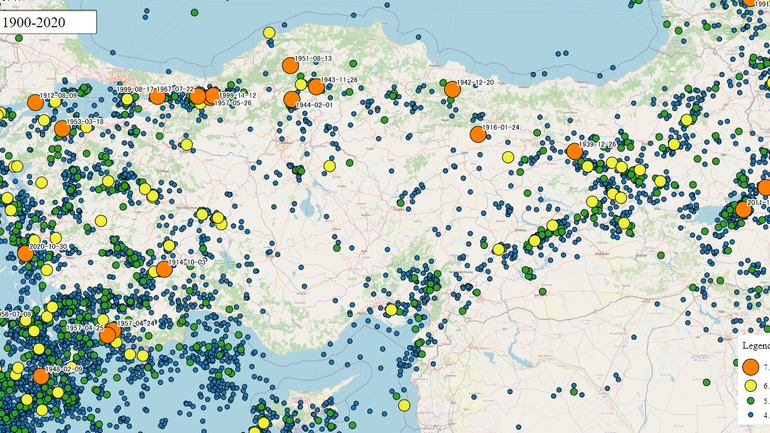Click the yellow marker right of the 1953-03-18 marker
Image resolution: width=770 pixels, height=433 pixels.
click(86, 128)
